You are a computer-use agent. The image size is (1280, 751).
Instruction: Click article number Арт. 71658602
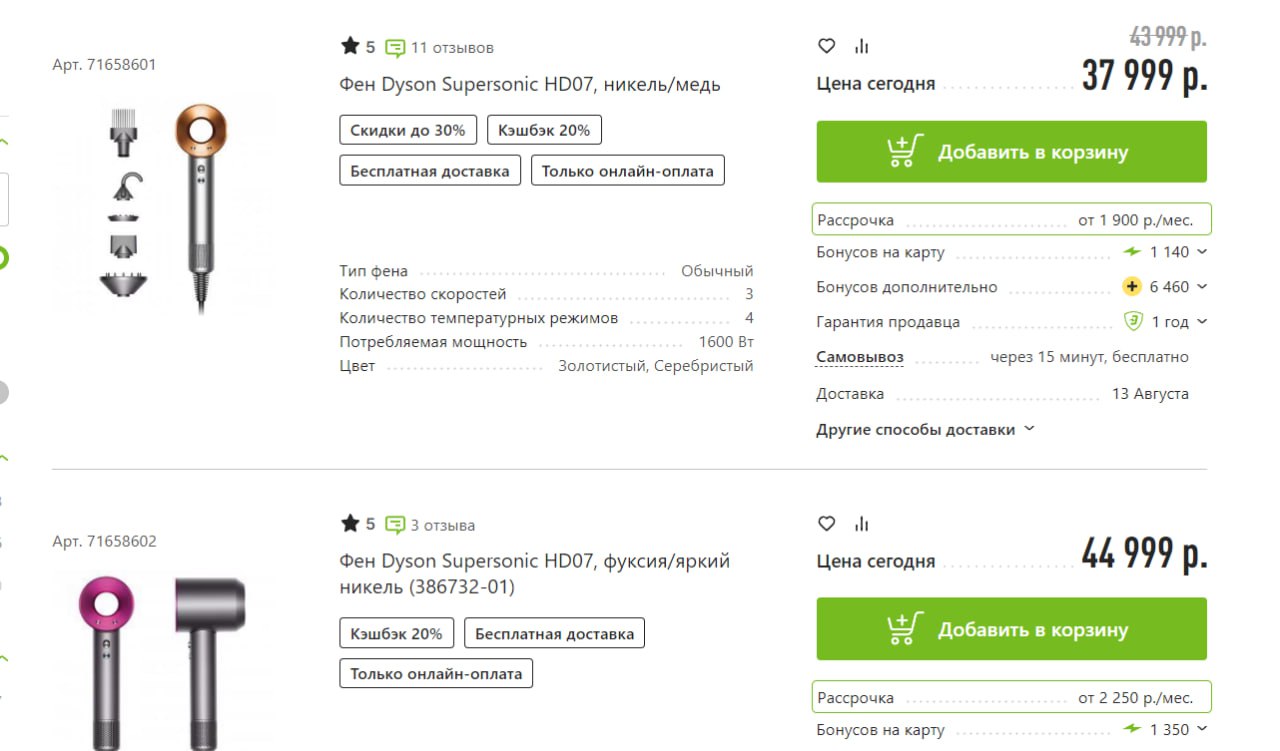104,541
